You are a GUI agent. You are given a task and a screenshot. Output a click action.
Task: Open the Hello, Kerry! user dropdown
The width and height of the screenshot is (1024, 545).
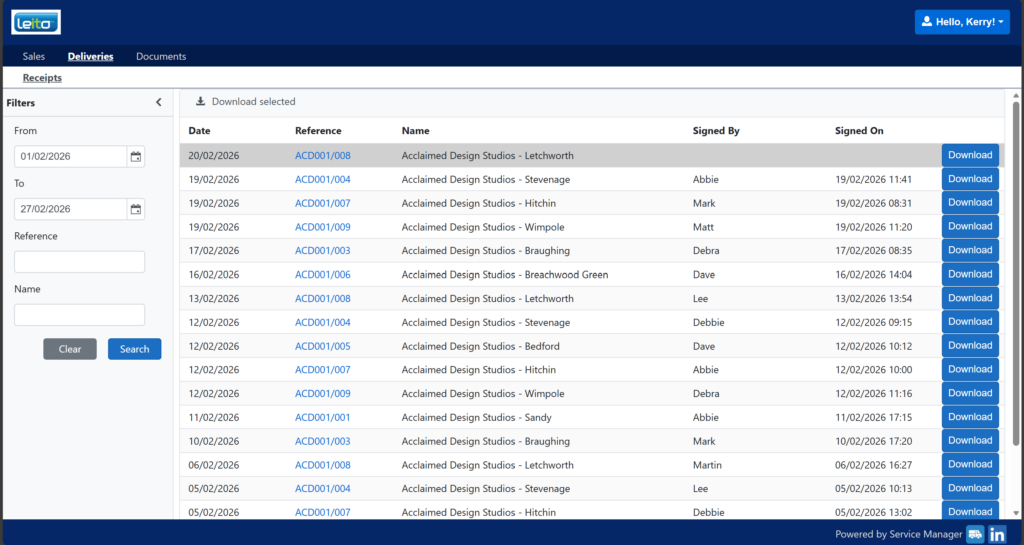pyautogui.click(x=962, y=22)
